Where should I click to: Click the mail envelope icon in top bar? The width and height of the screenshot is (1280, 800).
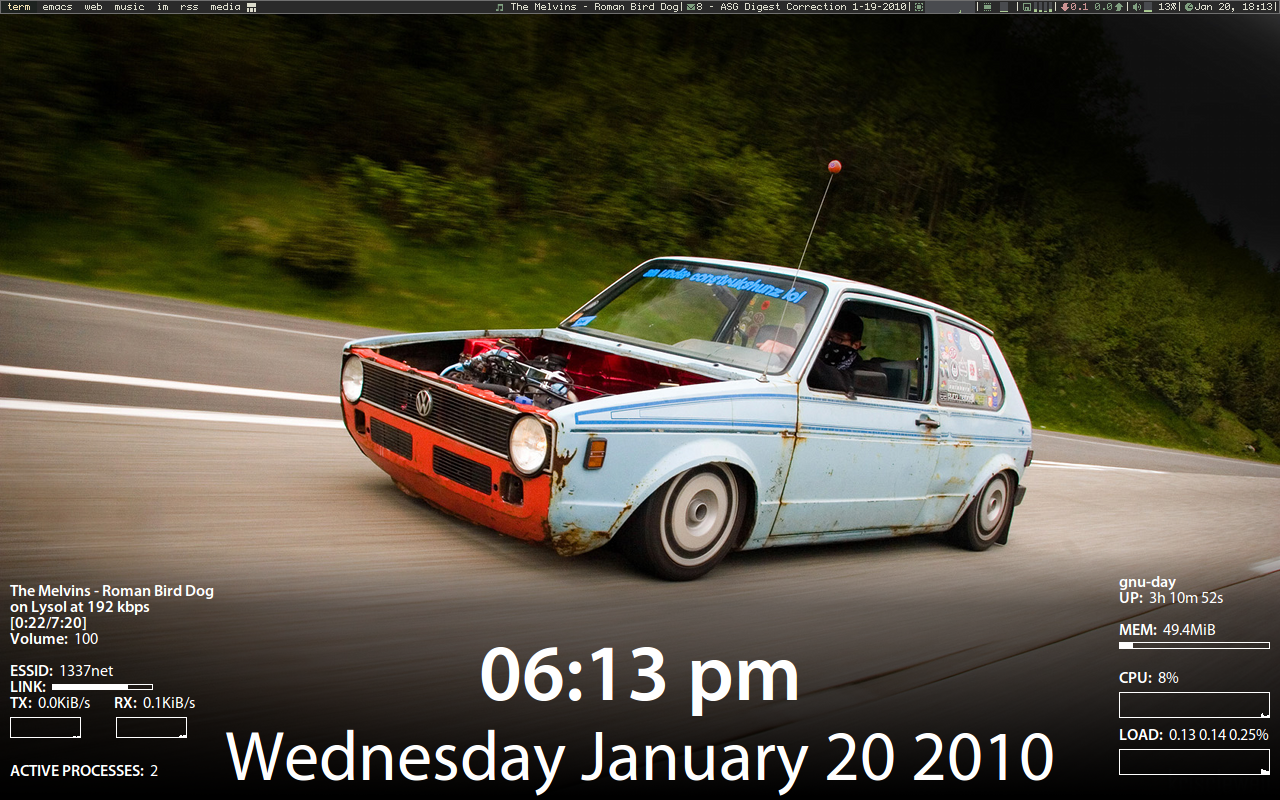click(x=689, y=7)
